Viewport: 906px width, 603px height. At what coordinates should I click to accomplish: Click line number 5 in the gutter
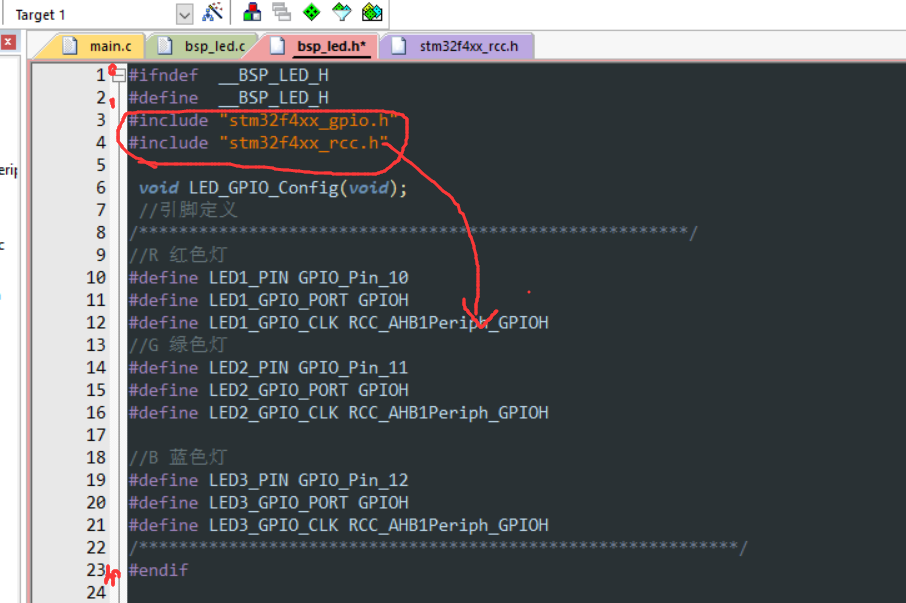[x=101, y=165]
